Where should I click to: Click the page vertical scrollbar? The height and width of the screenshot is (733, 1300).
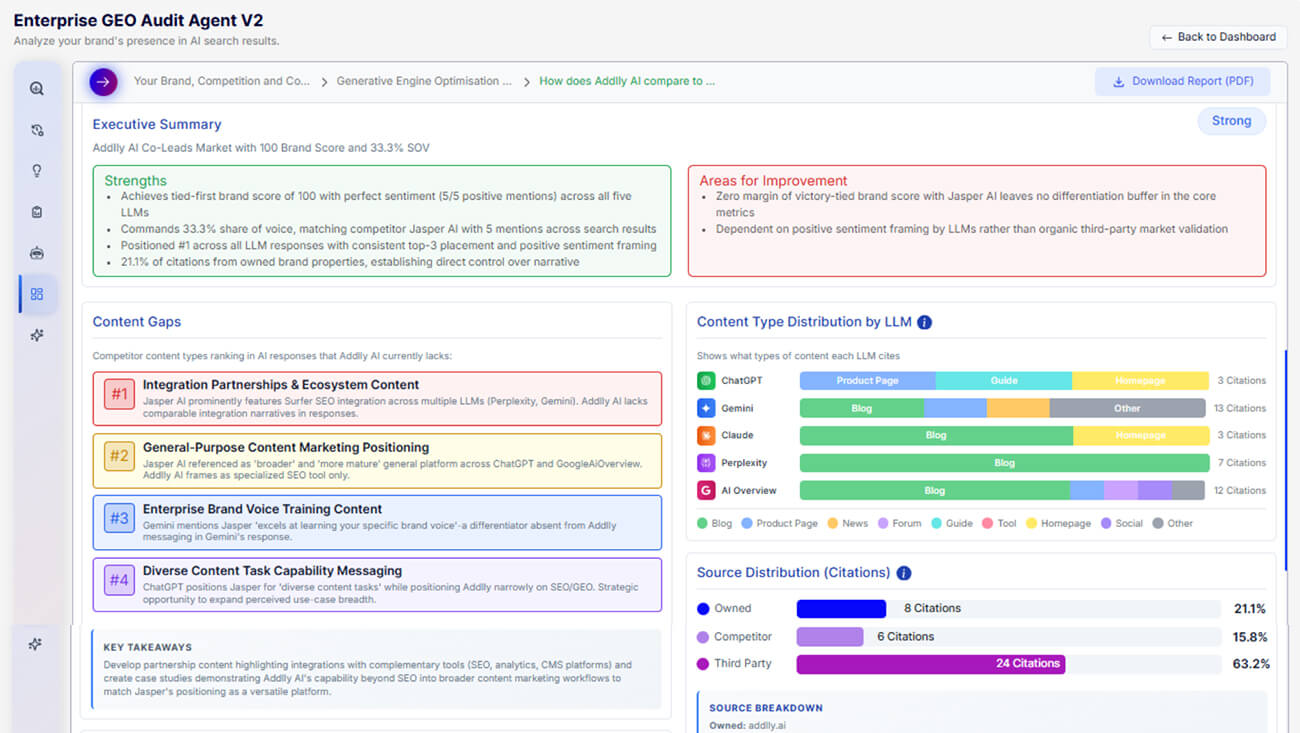1285,460
